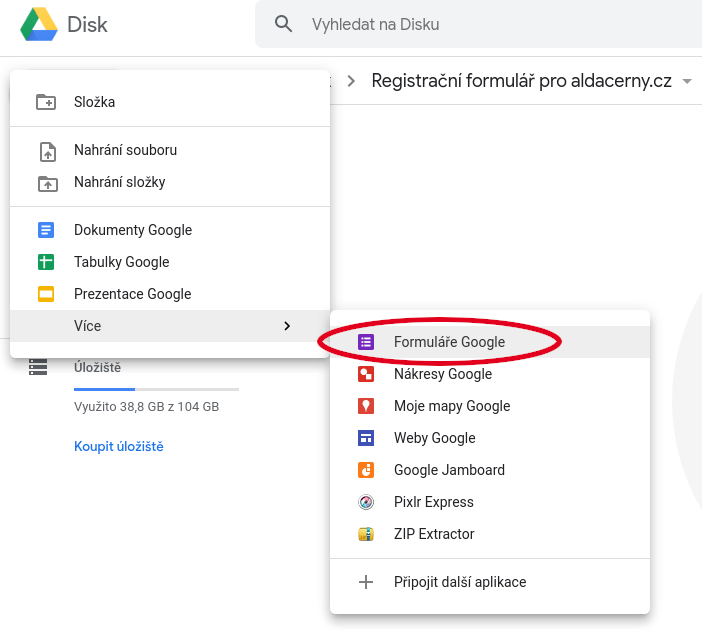Select Nahrání souboru menu entry
Screen dimensions: 702x637
point(170,150)
